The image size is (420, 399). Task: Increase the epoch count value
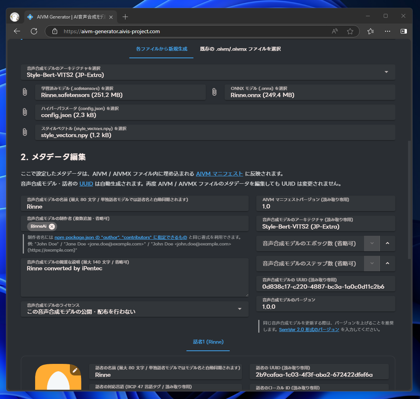387,244
